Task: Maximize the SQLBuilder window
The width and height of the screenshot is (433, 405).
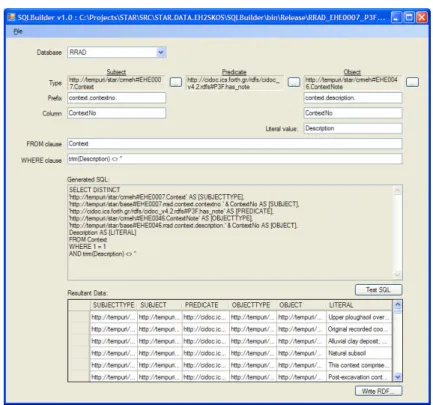Action: tap(409, 17)
